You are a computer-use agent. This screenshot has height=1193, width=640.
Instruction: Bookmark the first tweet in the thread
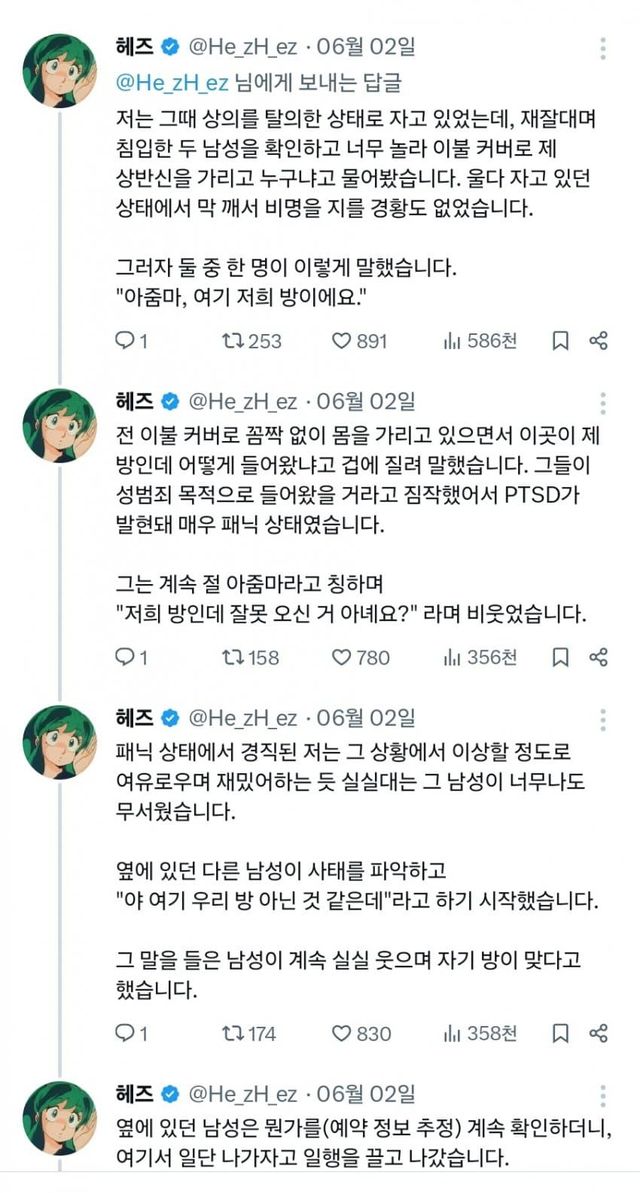pyautogui.click(x=560, y=341)
